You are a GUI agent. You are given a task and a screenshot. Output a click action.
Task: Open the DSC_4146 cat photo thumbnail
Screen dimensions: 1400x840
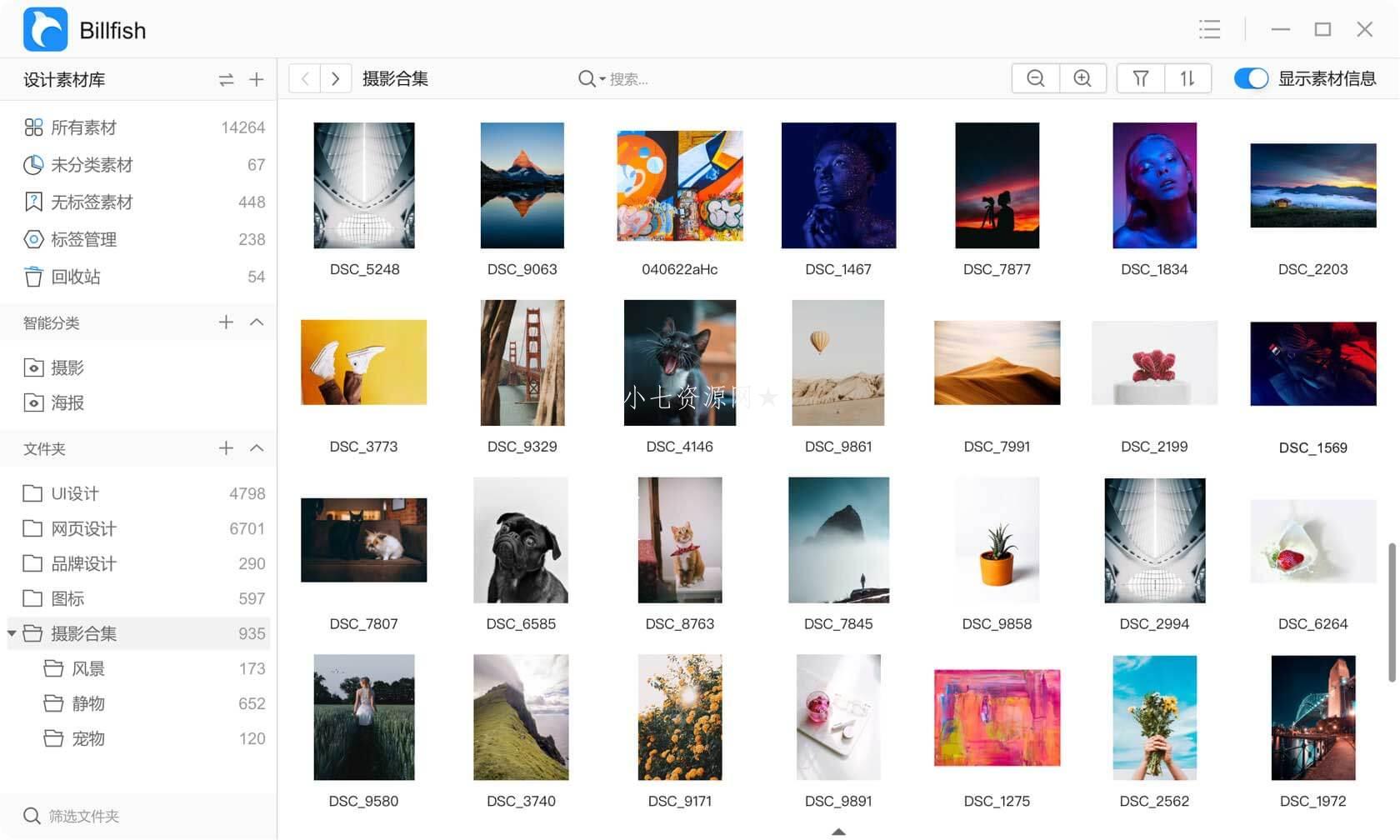(679, 362)
